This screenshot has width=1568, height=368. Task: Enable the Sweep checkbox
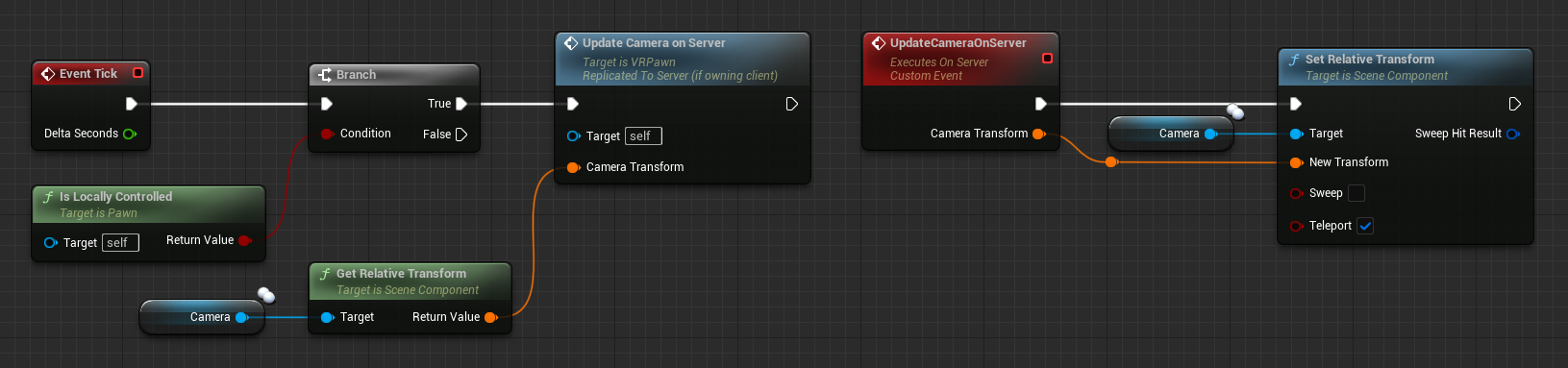(x=1356, y=193)
